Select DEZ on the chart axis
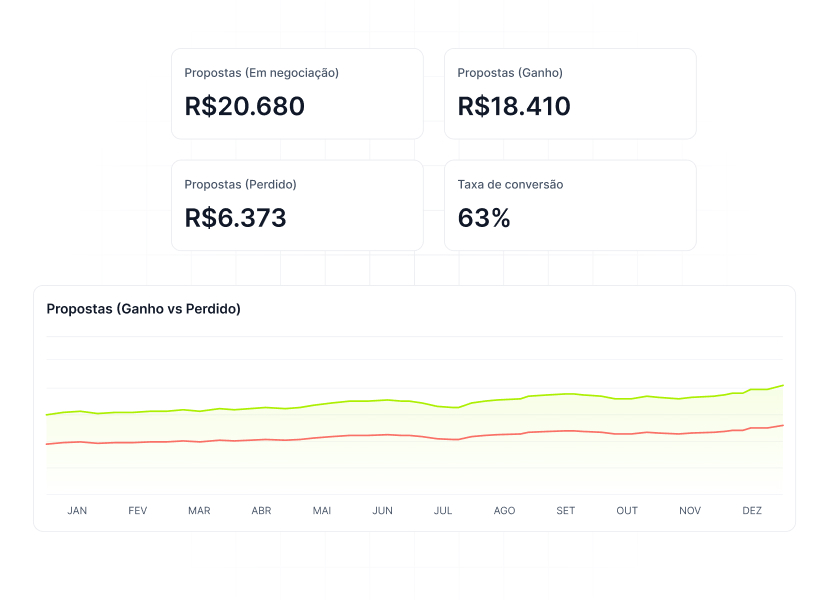The image size is (828, 600). tap(751, 510)
